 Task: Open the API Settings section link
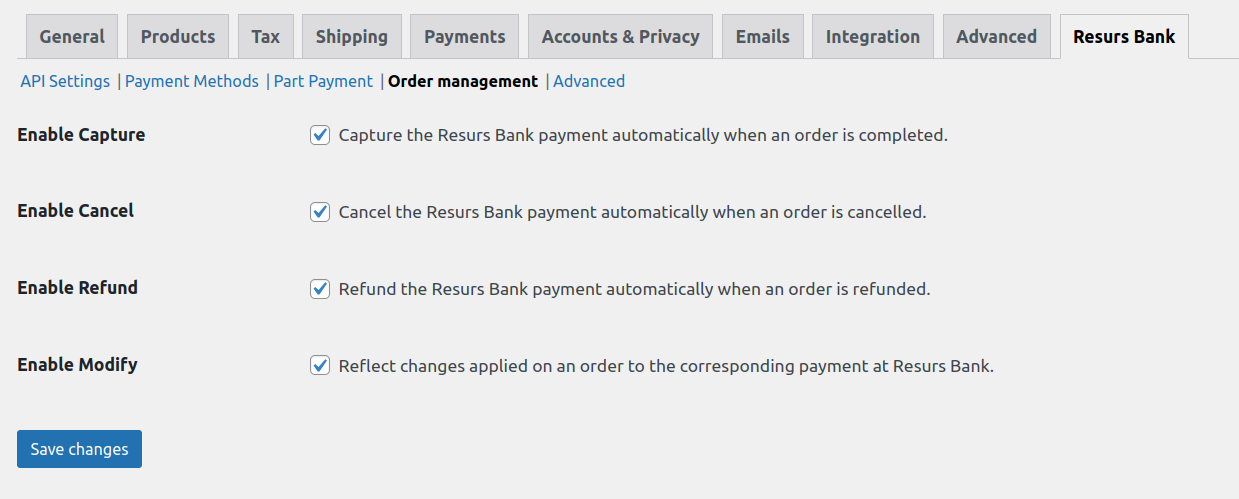click(x=65, y=82)
